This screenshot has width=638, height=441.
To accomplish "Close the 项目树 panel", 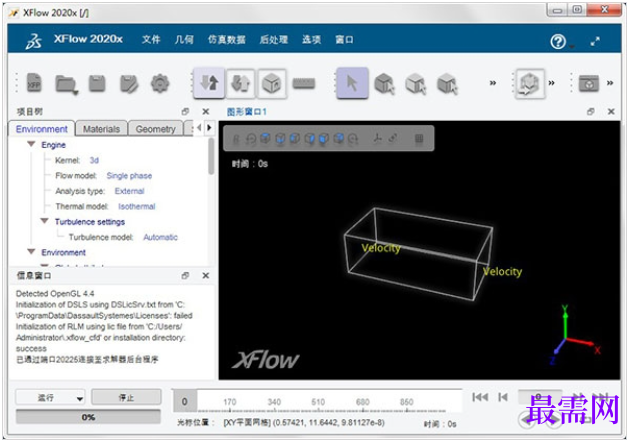I will (x=206, y=111).
